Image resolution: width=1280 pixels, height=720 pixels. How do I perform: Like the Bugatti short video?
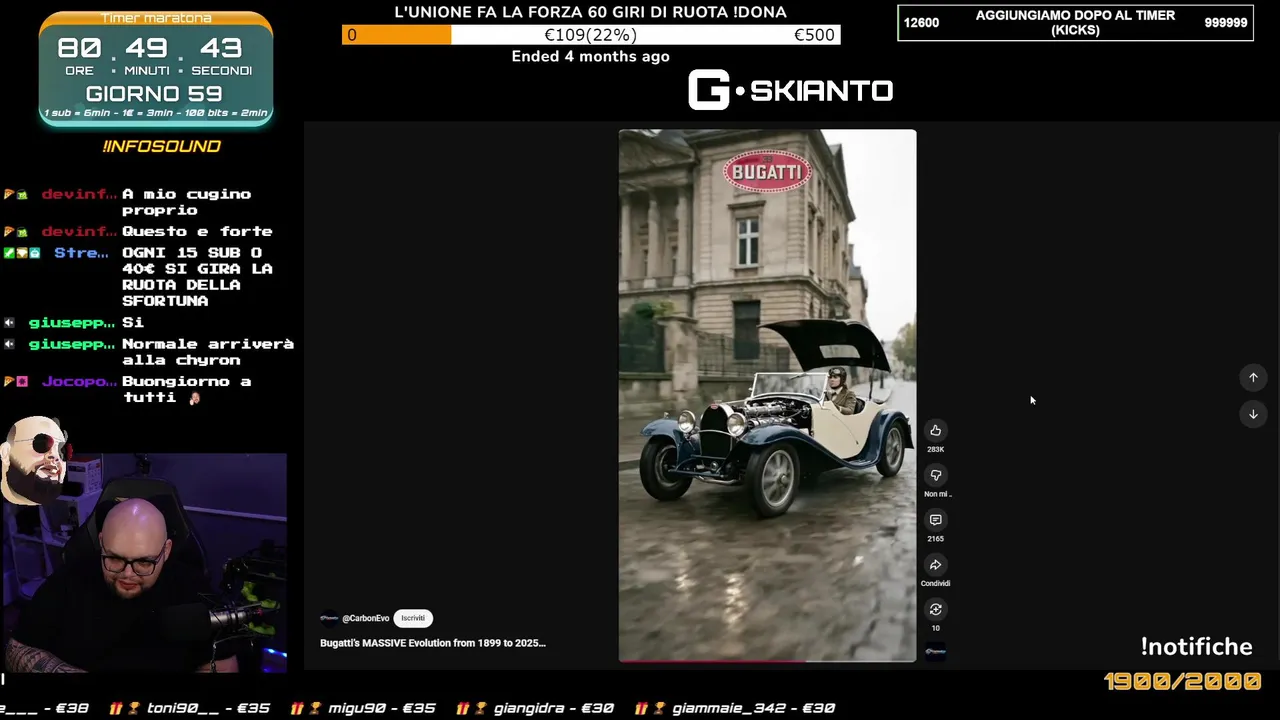[935, 431]
